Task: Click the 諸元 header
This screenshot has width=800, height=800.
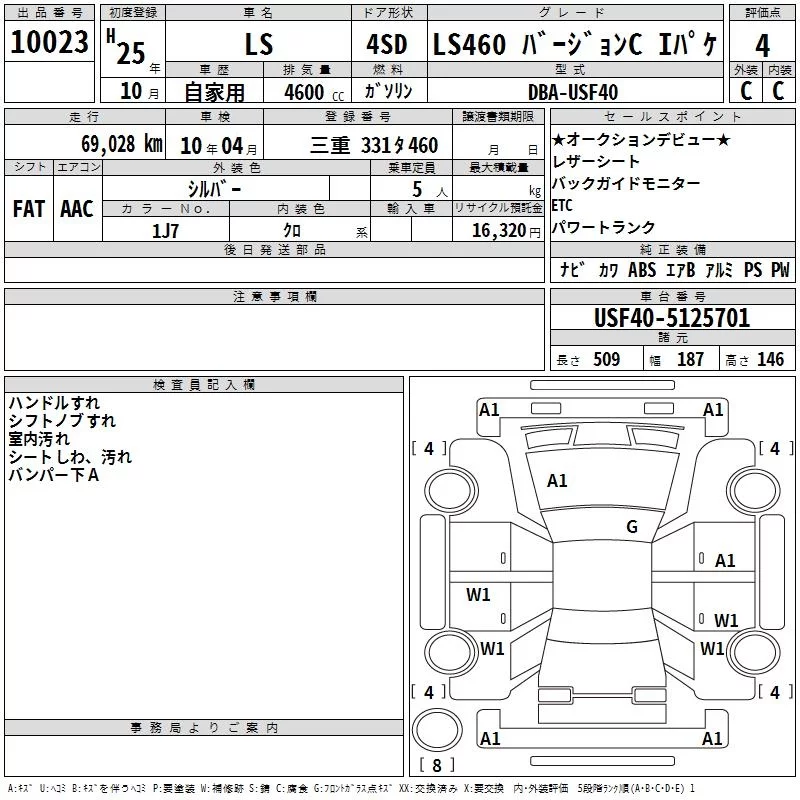Action: click(672, 338)
